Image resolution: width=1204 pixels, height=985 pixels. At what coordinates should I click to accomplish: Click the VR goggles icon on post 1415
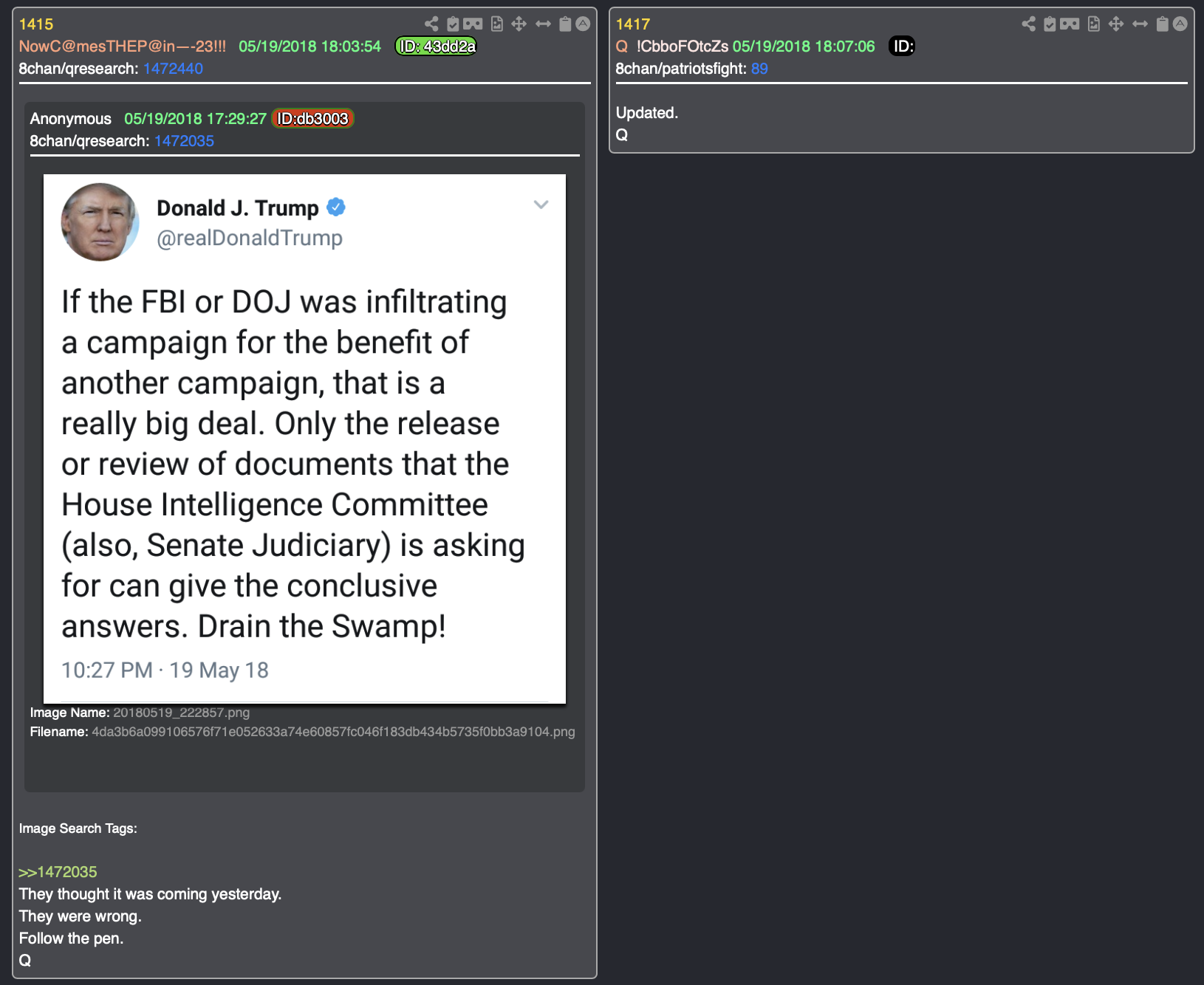473,24
